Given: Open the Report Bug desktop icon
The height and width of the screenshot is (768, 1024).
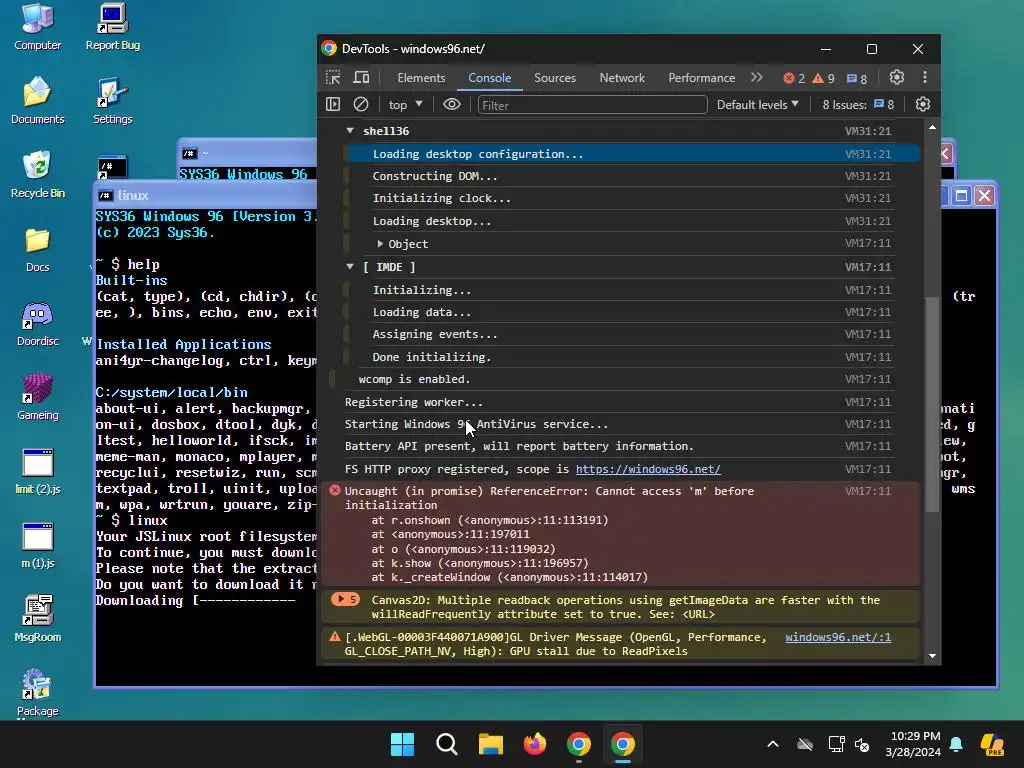Looking at the screenshot, I should [112, 27].
